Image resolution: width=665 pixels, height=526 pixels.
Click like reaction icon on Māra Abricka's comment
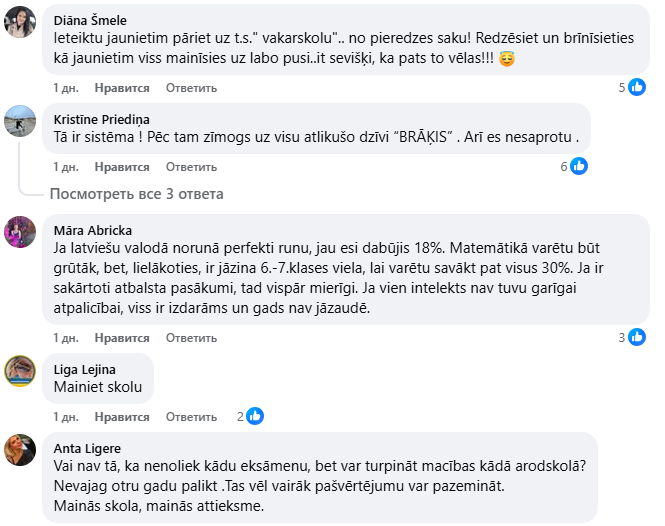(x=637, y=337)
